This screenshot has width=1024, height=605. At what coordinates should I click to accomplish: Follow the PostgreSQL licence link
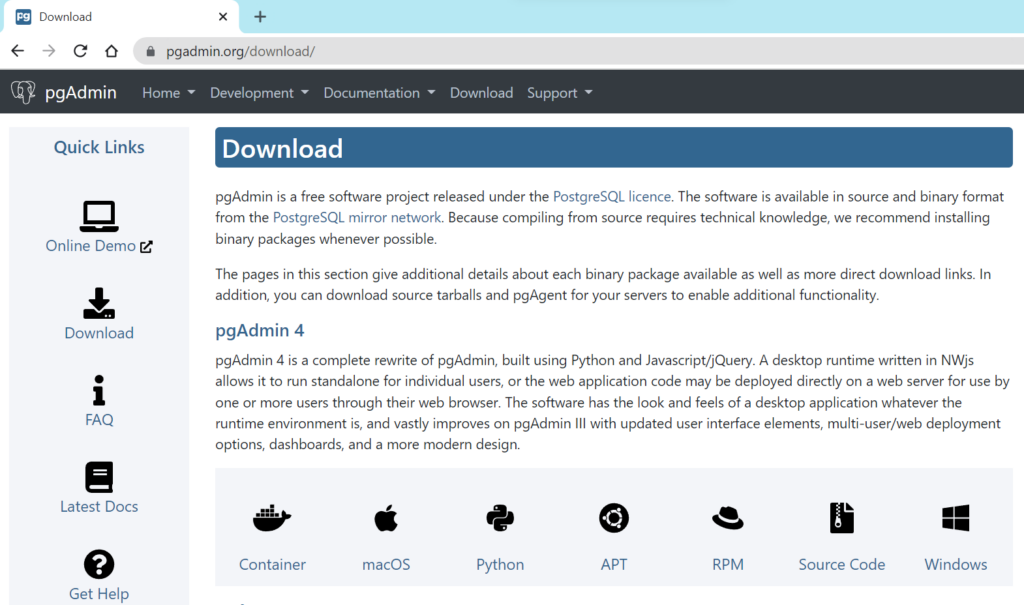(613, 197)
